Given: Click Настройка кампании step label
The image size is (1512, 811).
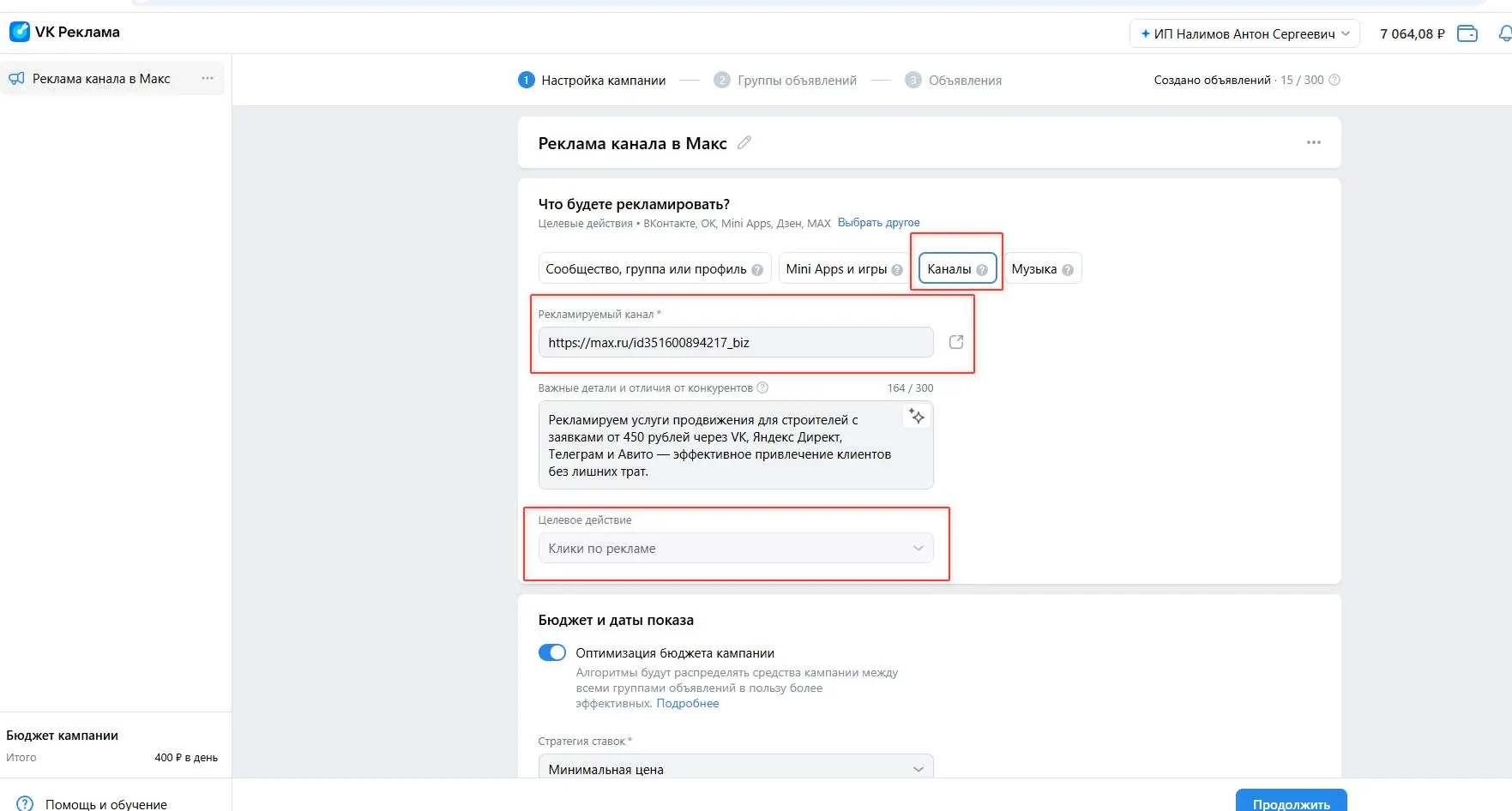Looking at the screenshot, I should click(x=604, y=80).
